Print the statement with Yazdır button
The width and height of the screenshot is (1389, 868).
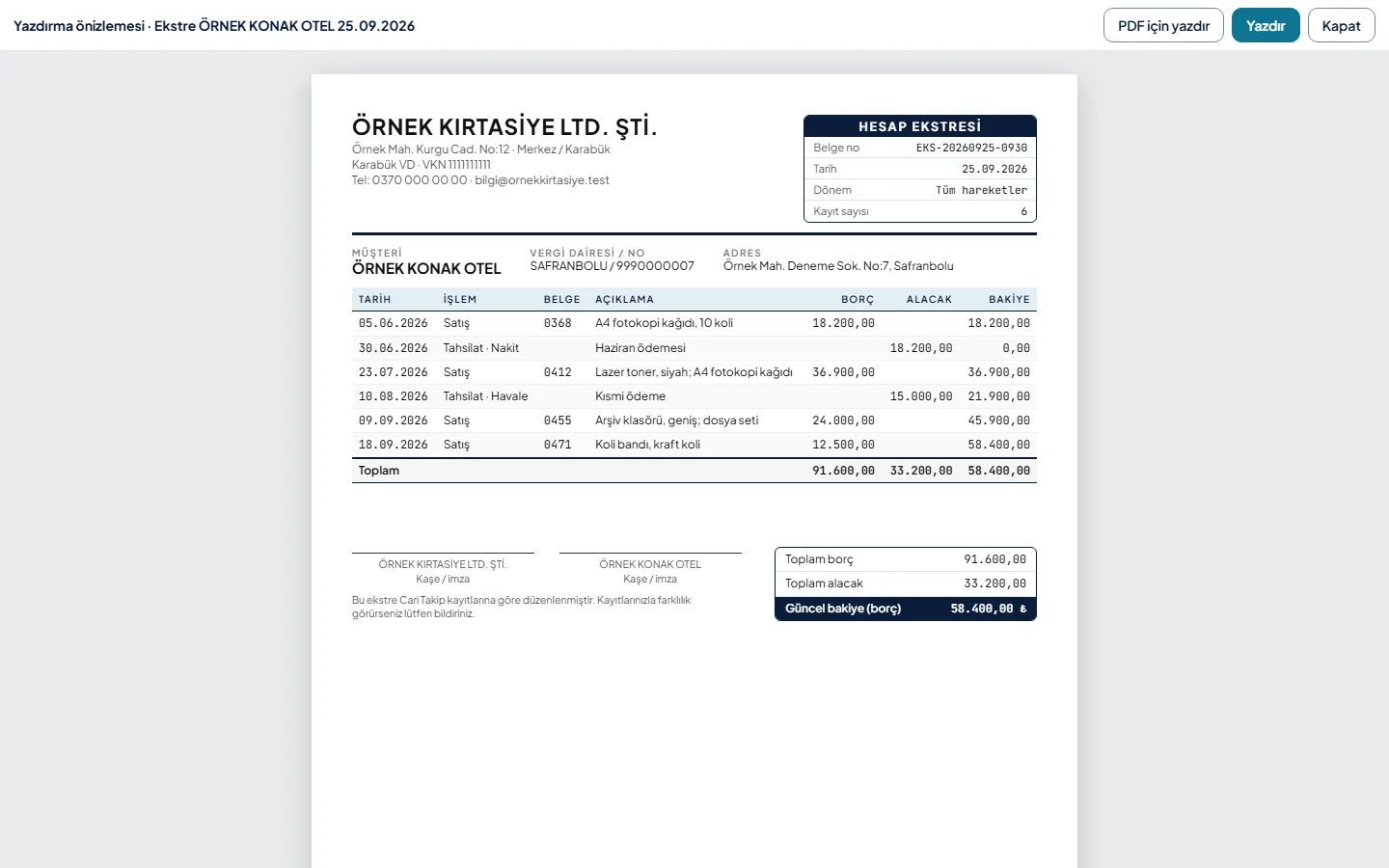coord(1266,26)
